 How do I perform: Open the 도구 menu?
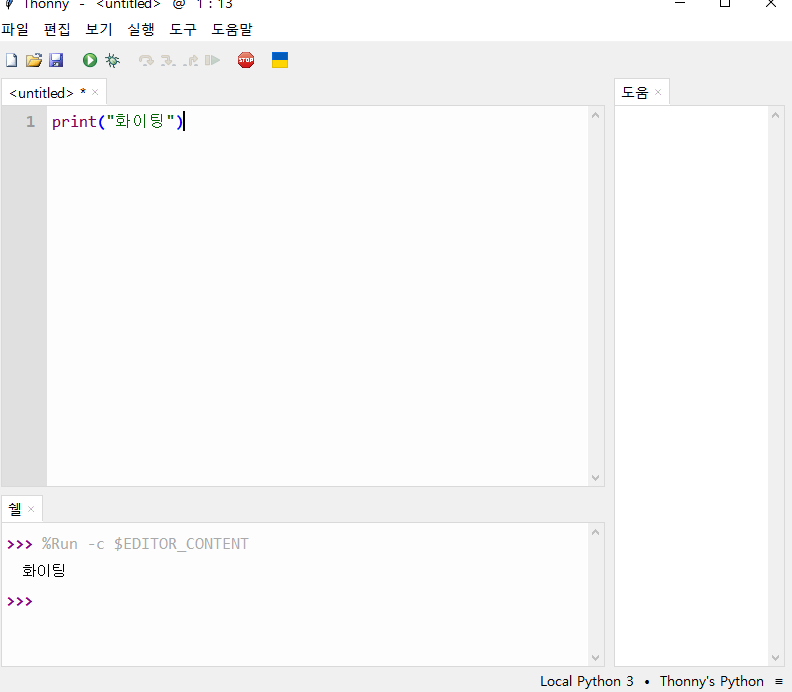(x=182, y=29)
